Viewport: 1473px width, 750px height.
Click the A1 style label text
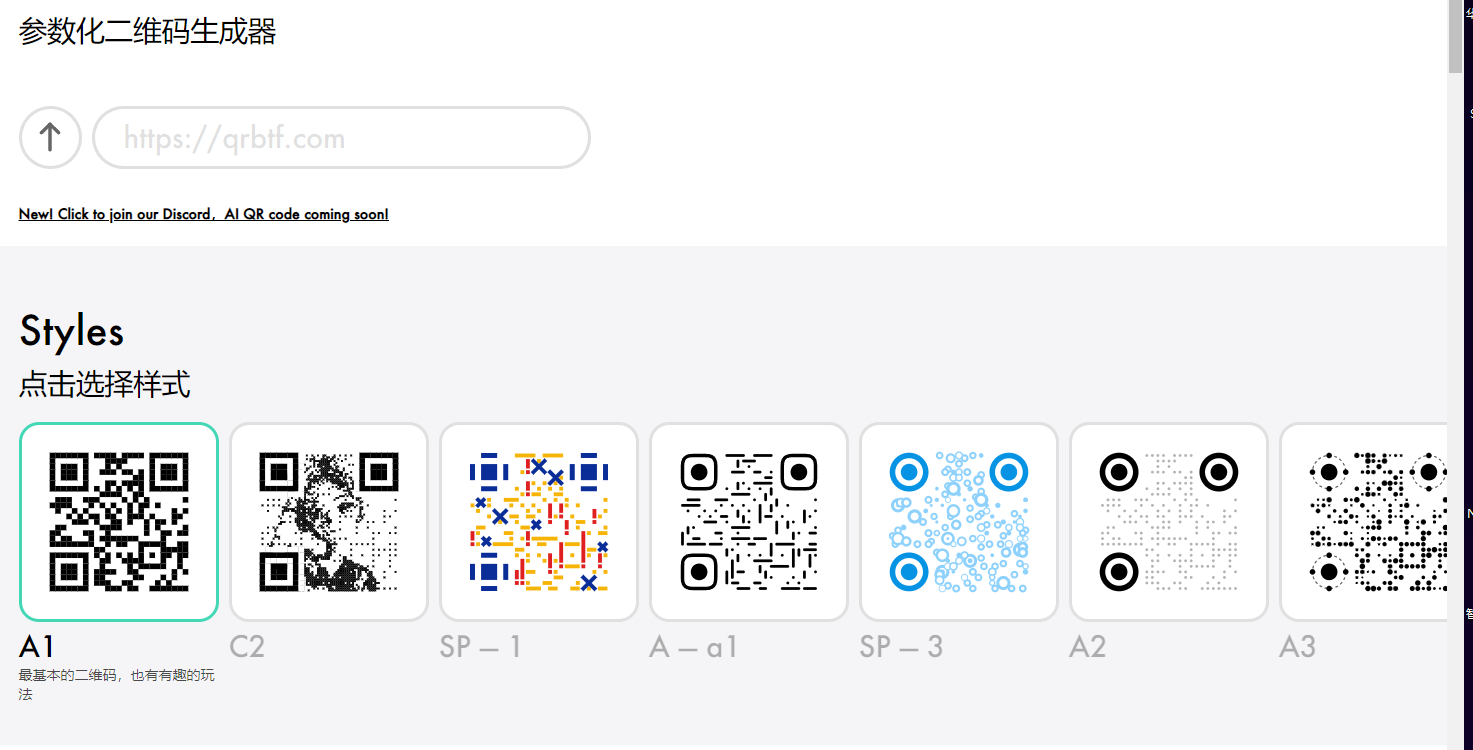pyautogui.click(x=37, y=647)
